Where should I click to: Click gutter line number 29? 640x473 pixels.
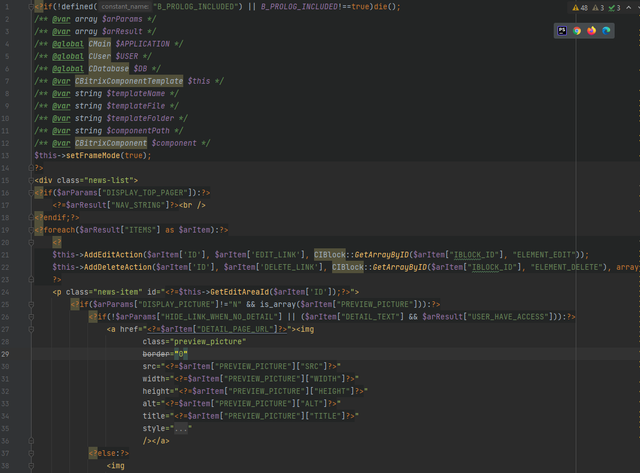5,354
